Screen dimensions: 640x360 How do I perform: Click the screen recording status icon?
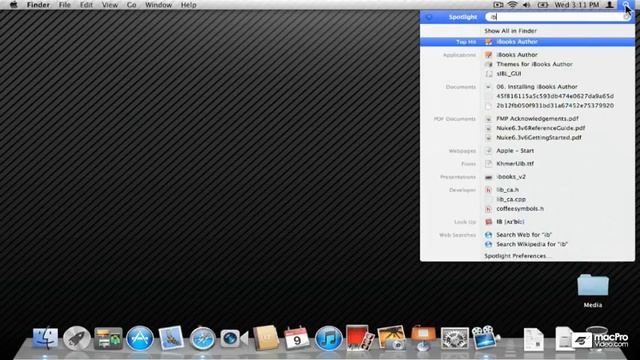pyautogui.click(x=498, y=5)
